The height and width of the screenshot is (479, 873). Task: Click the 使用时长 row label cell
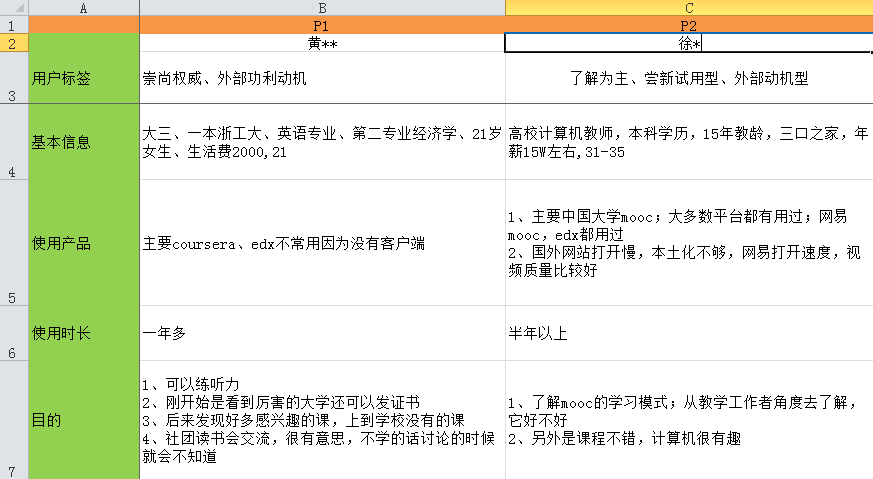[84, 333]
